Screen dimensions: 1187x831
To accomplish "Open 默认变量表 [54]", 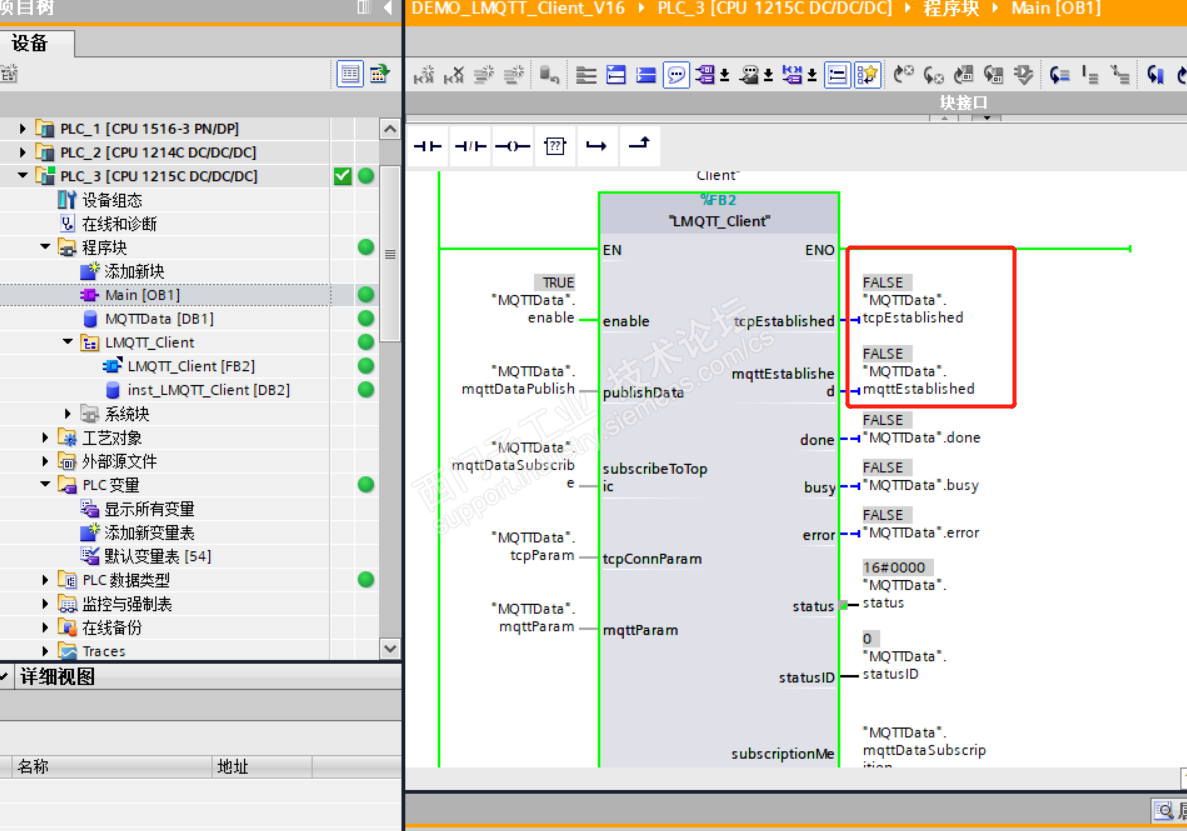I will pos(158,556).
